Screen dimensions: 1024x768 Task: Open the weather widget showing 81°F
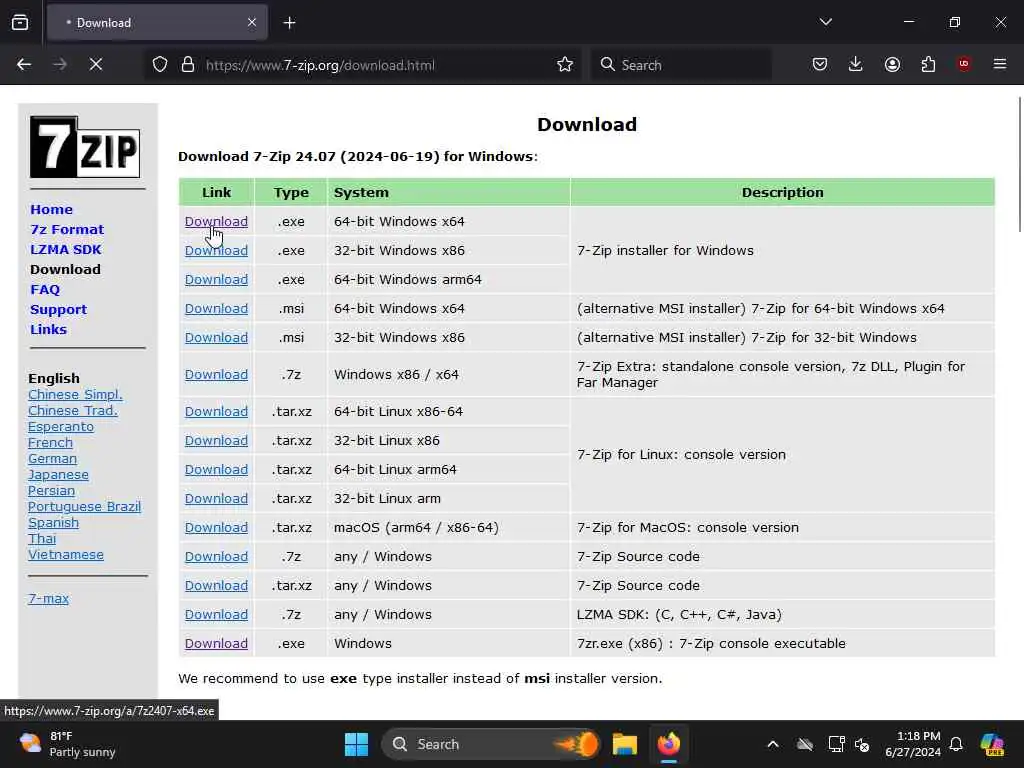click(68, 744)
